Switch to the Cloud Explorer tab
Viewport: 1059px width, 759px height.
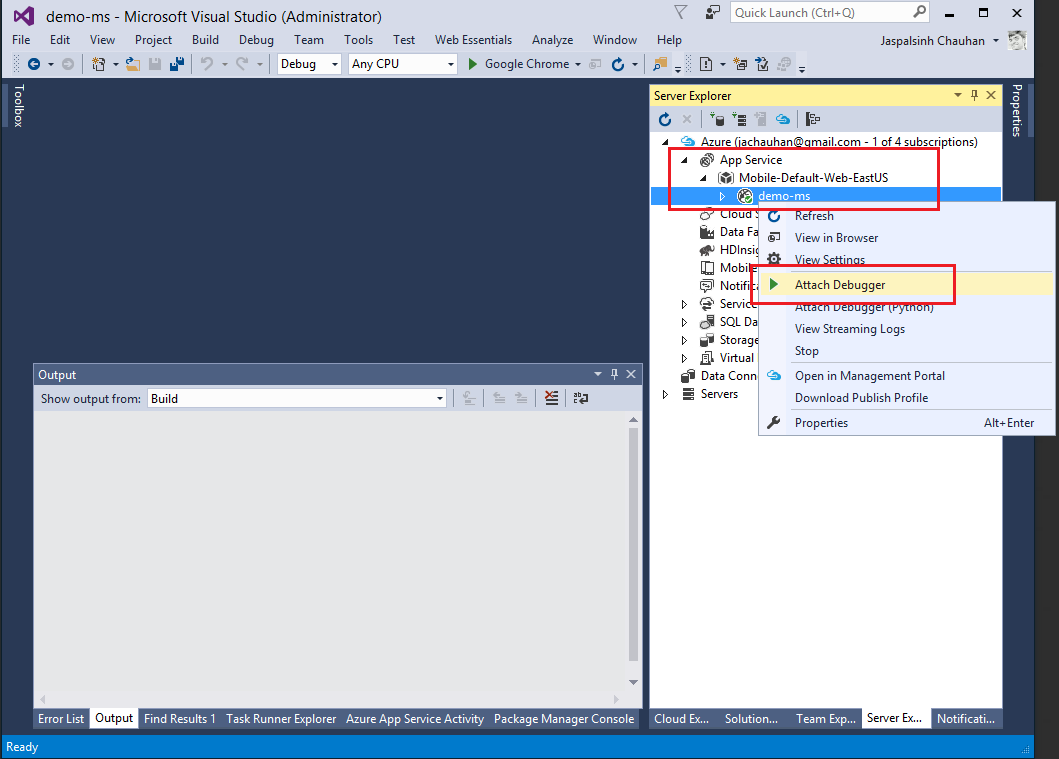(x=681, y=718)
